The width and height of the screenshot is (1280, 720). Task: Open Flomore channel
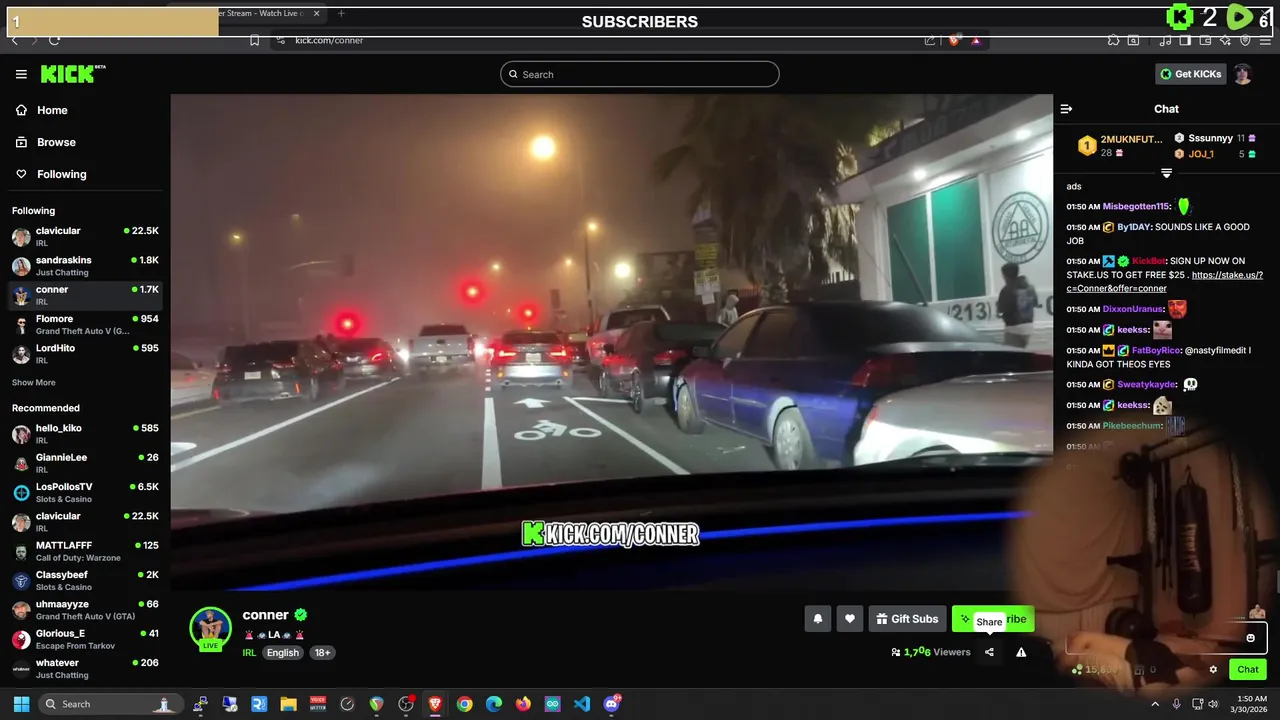(85, 324)
